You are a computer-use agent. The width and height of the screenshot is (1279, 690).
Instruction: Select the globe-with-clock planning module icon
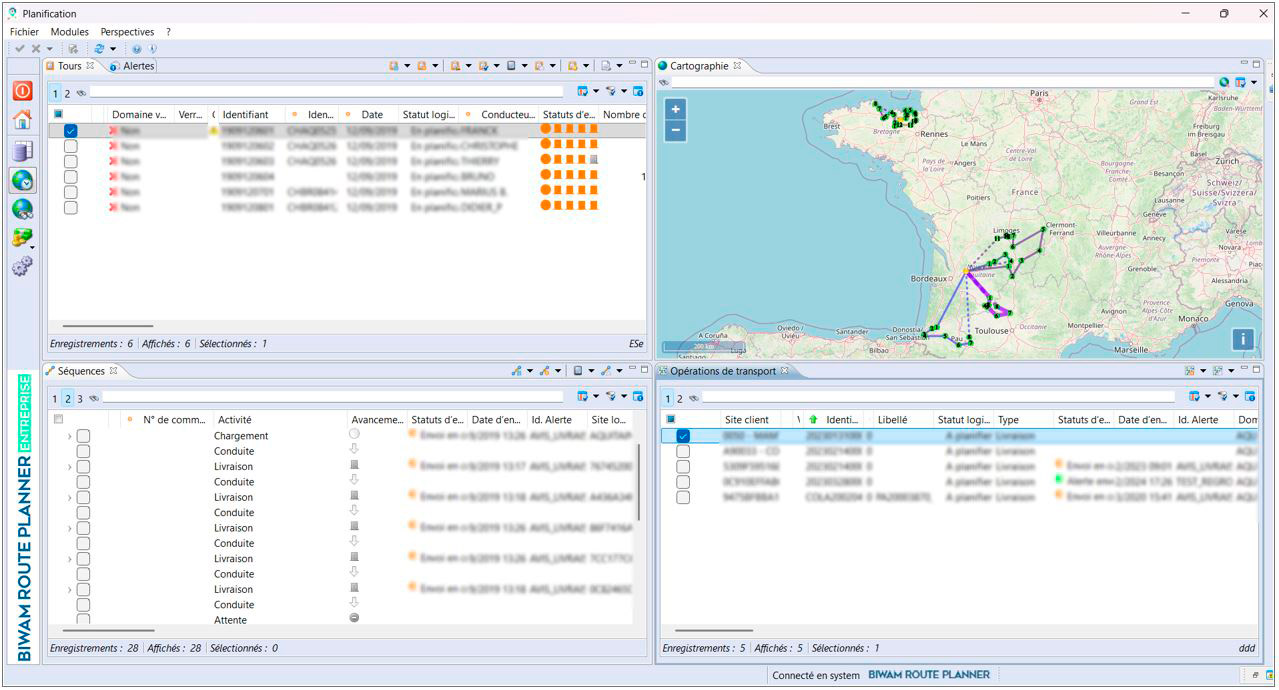tap(22, 180)
